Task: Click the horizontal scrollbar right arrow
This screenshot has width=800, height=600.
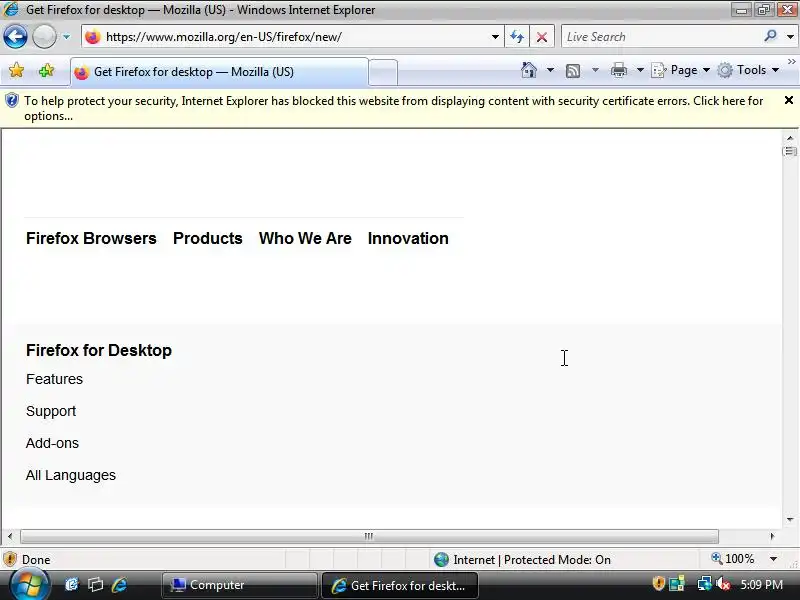Action: [772, 536]
